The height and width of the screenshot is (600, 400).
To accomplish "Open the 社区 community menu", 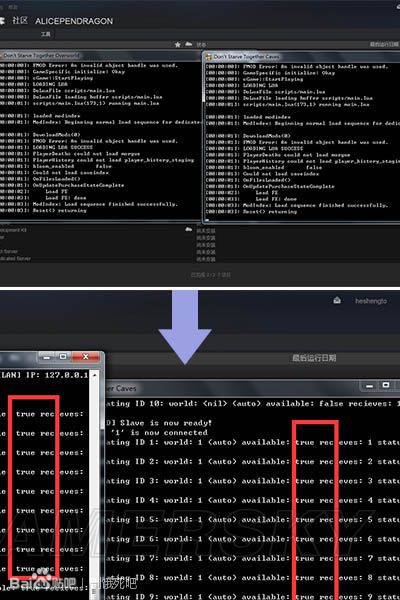I will pyautogui.click(x=20, y=21).
